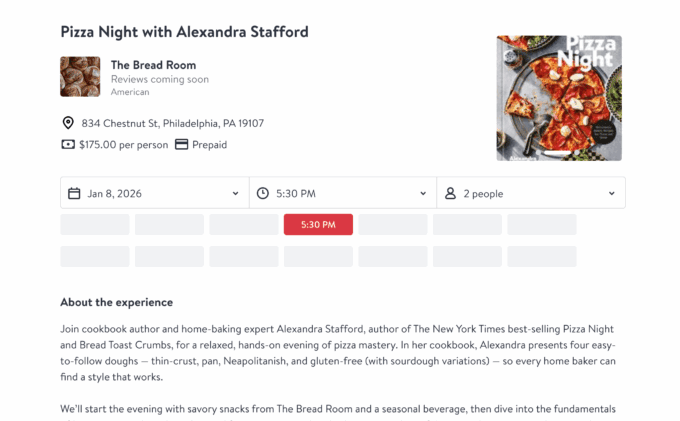The height and width of the screenshot is (421, 680).
Task: Click the price money icon
Action: pyautogui.click(x=68, y=144)
